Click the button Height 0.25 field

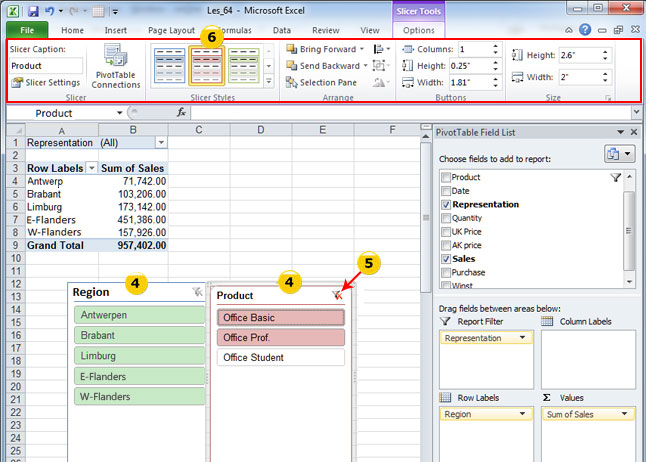470,66
